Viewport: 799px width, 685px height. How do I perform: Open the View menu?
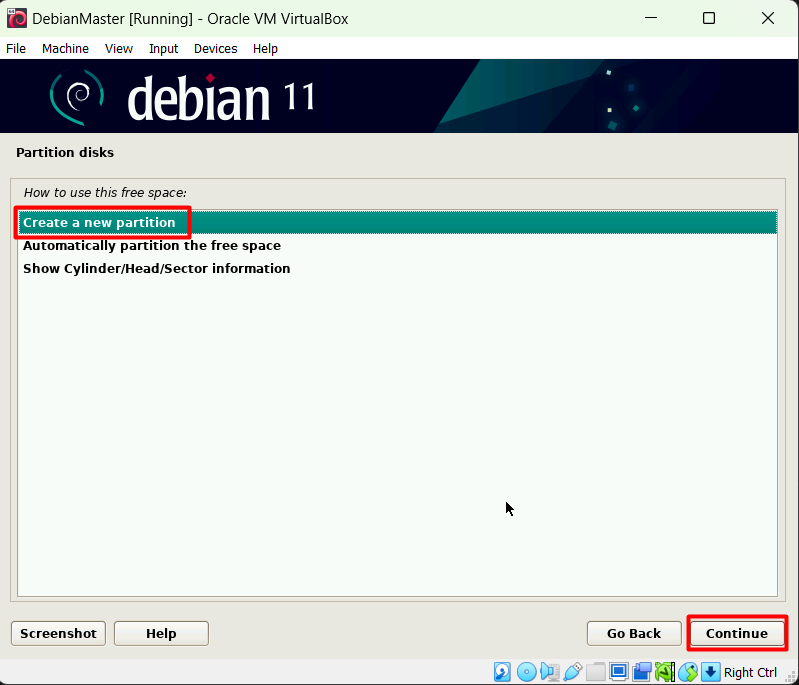pos(119,48)
